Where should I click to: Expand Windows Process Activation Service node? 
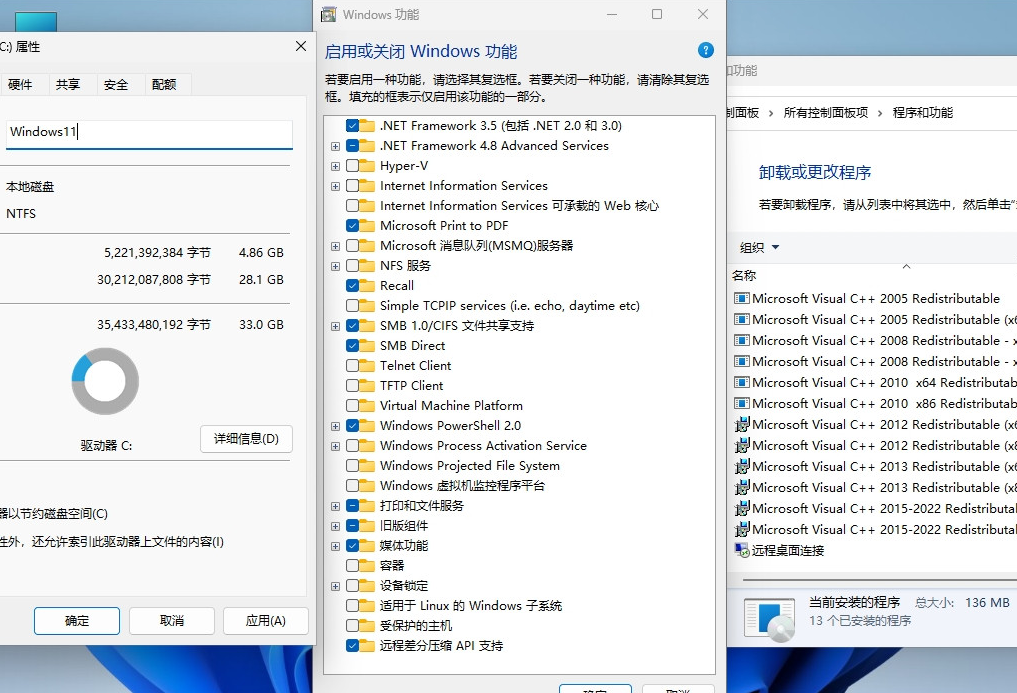pos(335,446)
